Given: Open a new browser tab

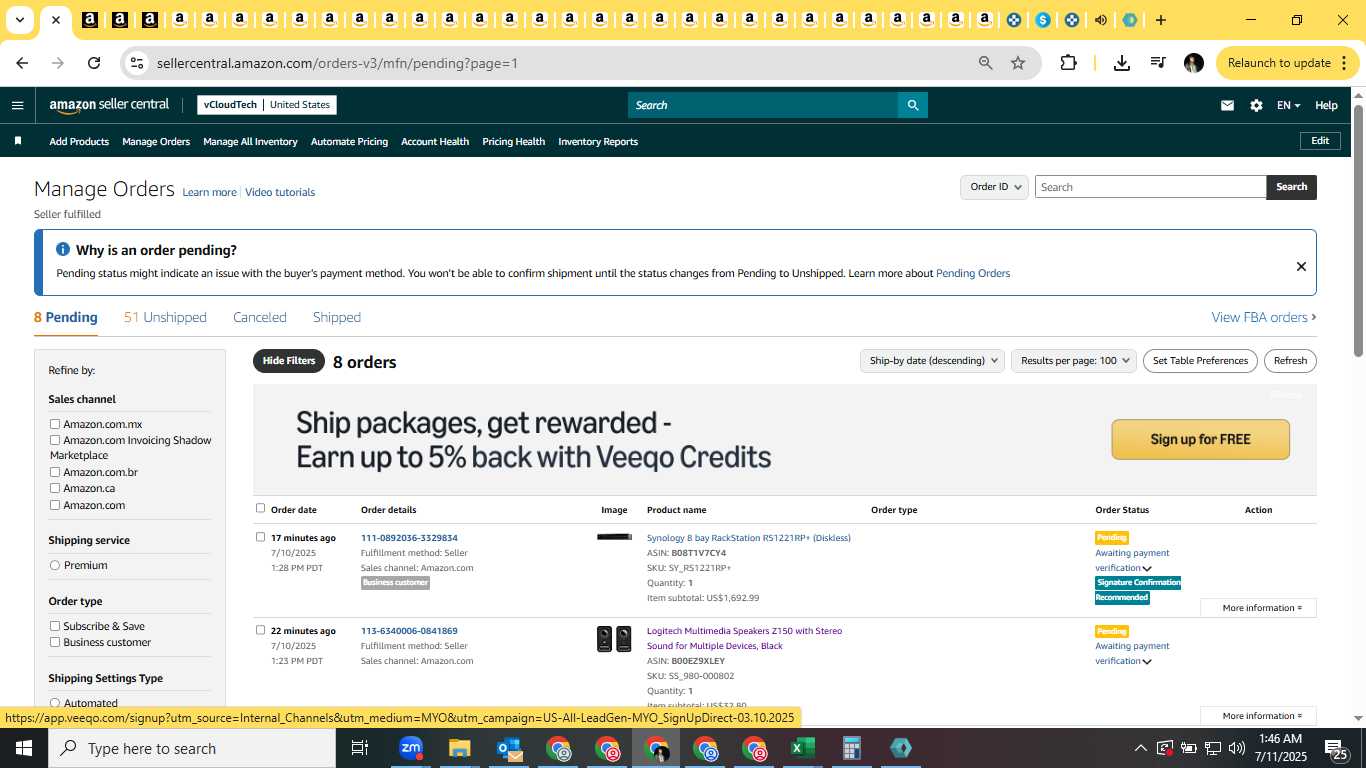Looking at the screenshot, I should coord(1160,20).
